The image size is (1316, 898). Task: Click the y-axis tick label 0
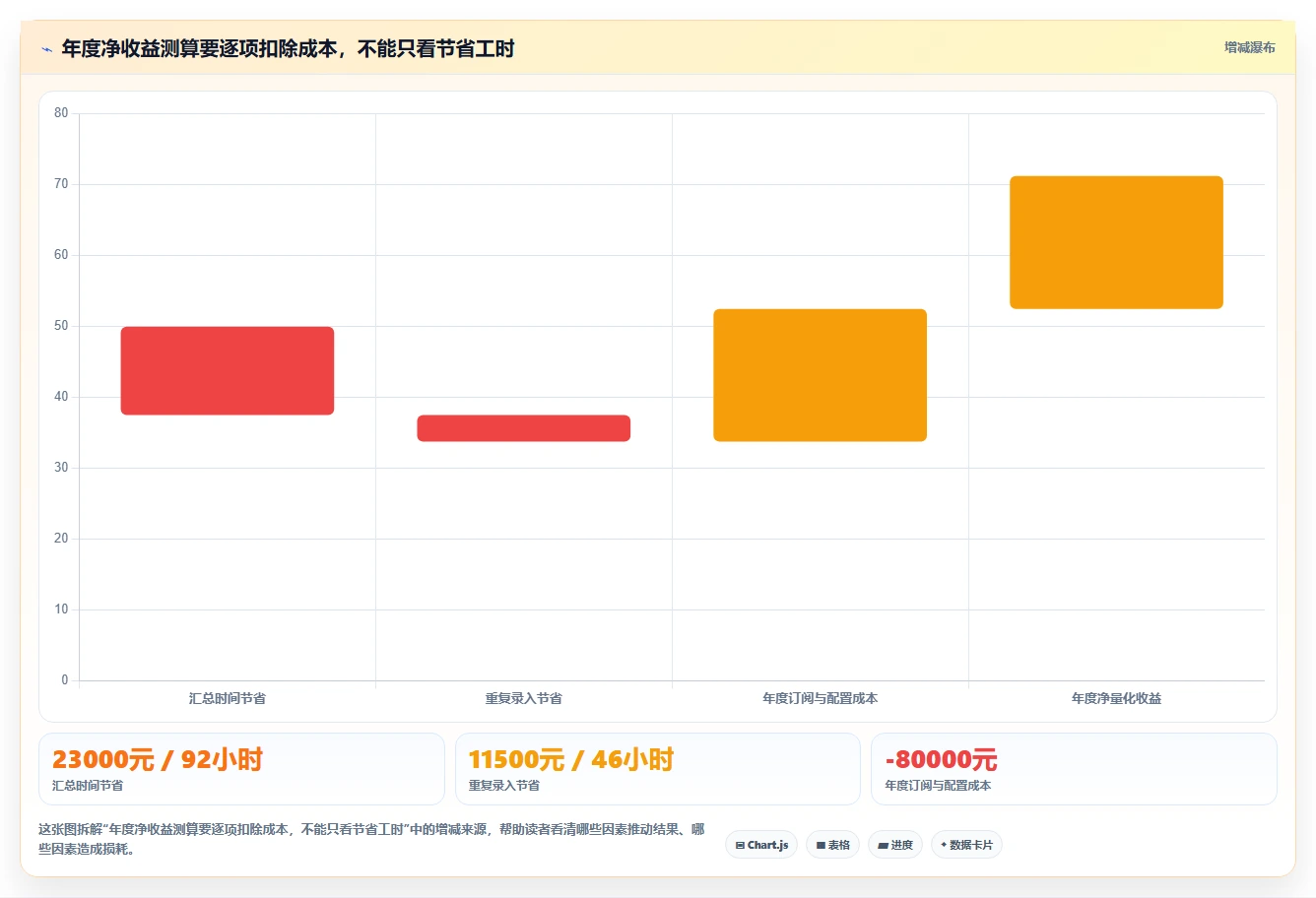(x=65, y=679)
